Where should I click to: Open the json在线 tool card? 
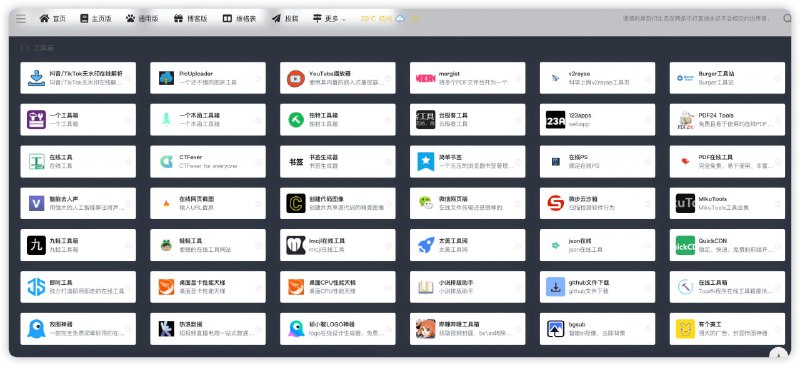(597, 245)
